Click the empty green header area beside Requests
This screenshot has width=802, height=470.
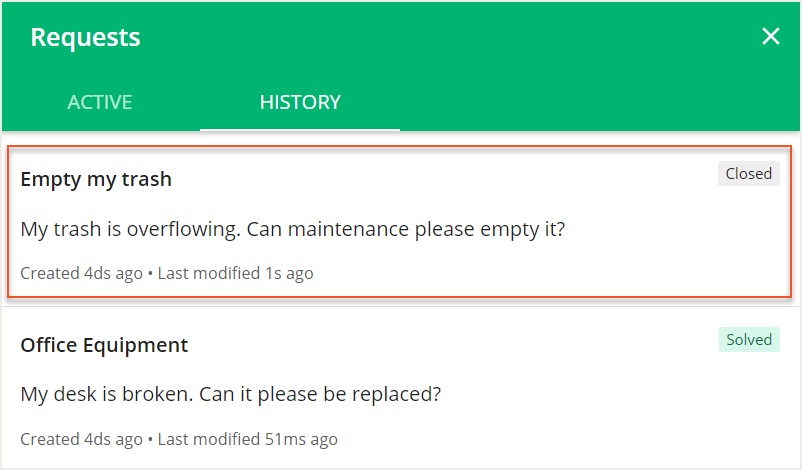[450, 38]
